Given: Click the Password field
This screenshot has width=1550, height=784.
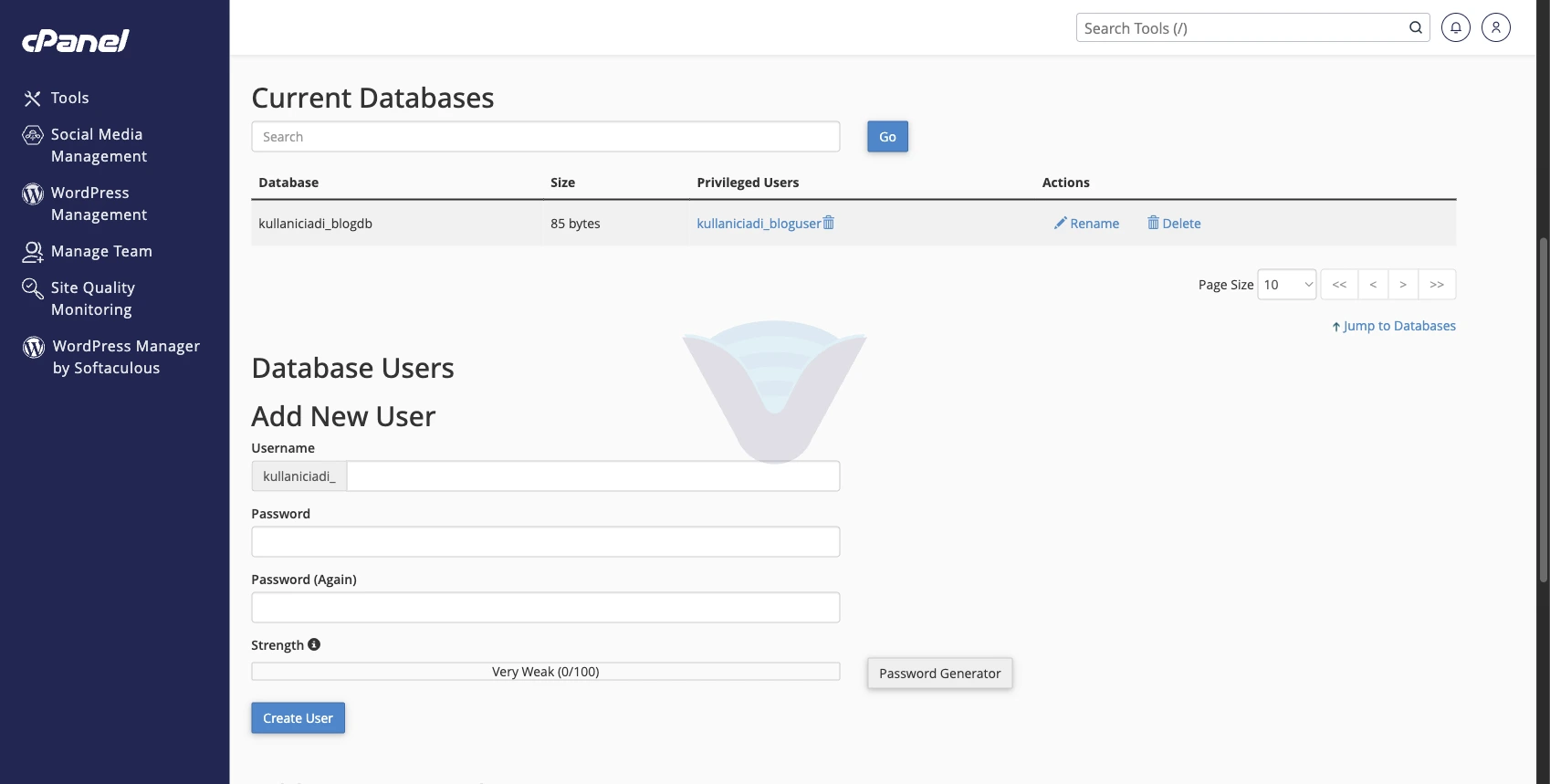Looking at the screenshot, I should tap(546, 542).
